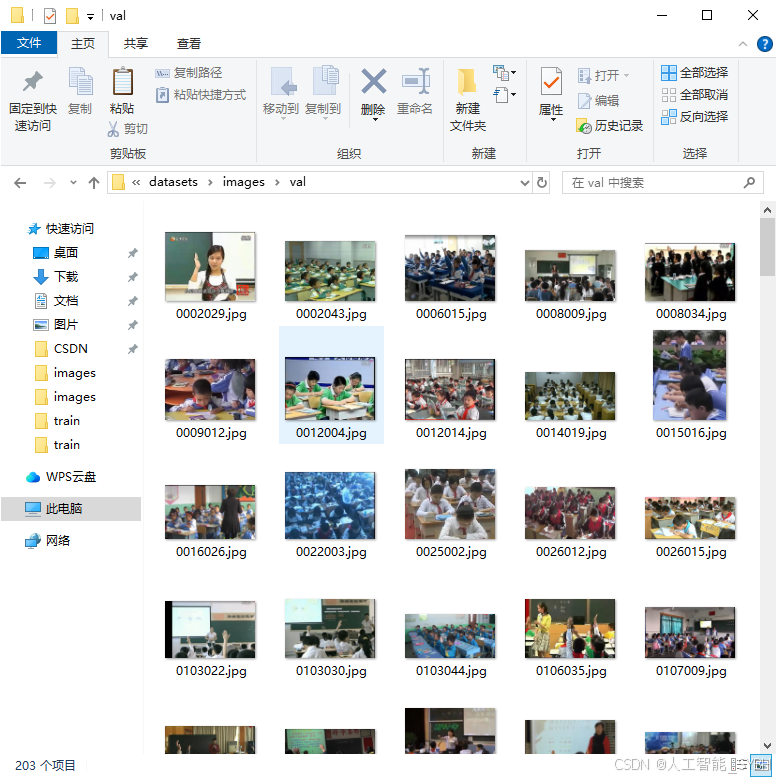Click the Pin to Quick access icon
Screen dimensions: 777x778
[x=33, y=82]
